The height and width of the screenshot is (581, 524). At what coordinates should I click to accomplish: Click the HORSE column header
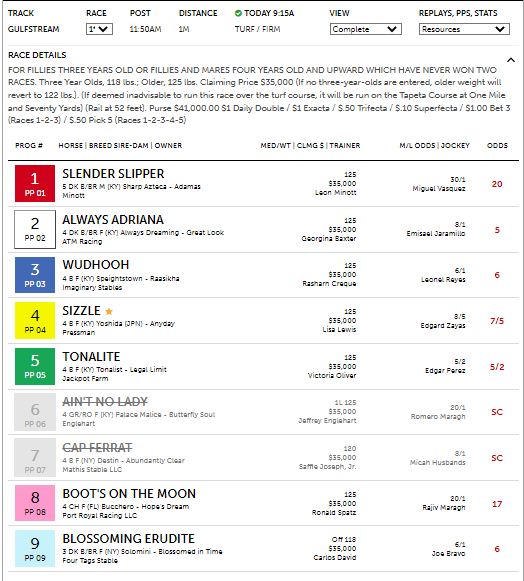[x=70, y=146]
